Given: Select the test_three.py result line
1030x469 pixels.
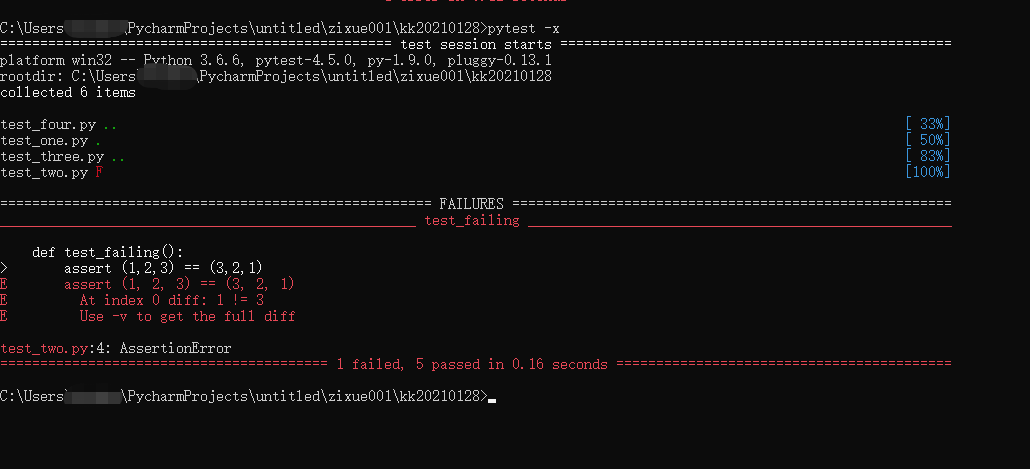Looking at the screenshot, I should (x=62, y=157).
